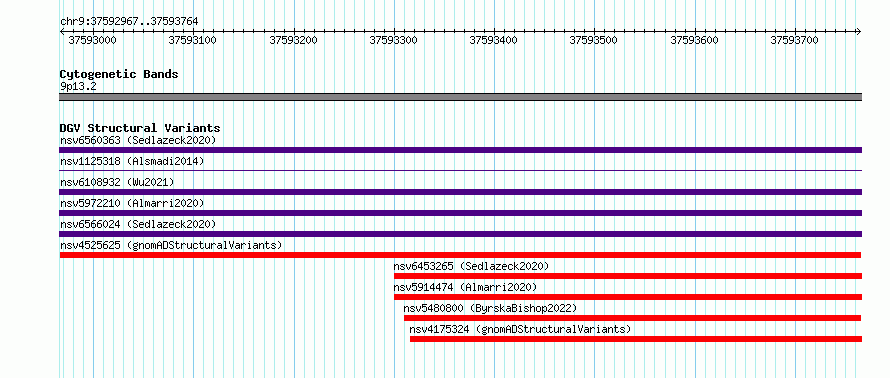Click the nsv5972210 purple variant bar
Viewport: 890px width, 378px height.
[460, 213]
